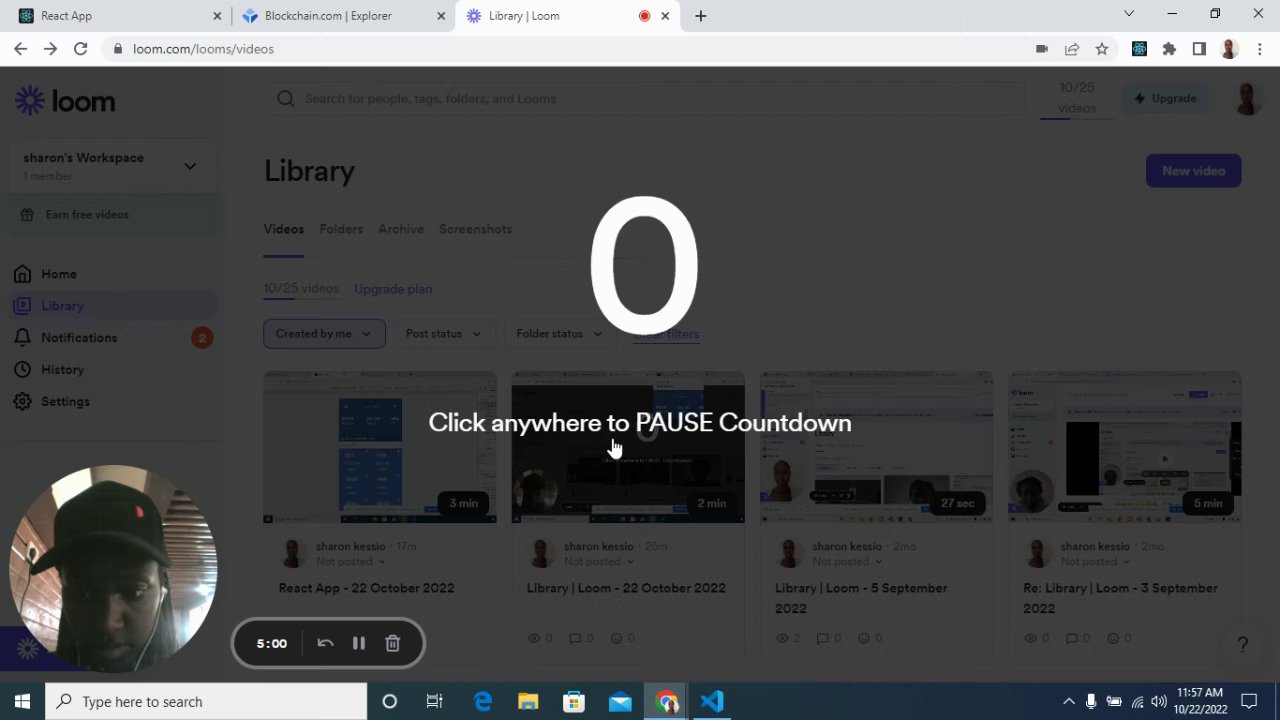Open the Windows Start menu
The width and height of the screenshot is (1280, 720).
[x=22, y=701]
